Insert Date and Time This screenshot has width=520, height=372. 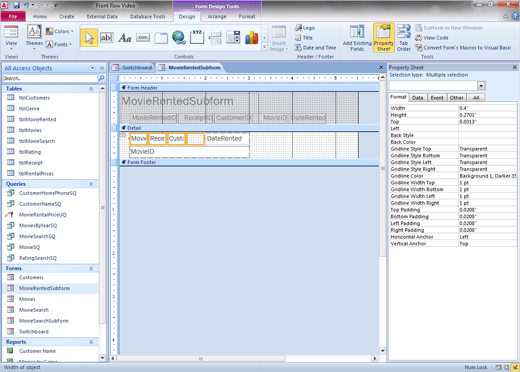click(315, 48)
